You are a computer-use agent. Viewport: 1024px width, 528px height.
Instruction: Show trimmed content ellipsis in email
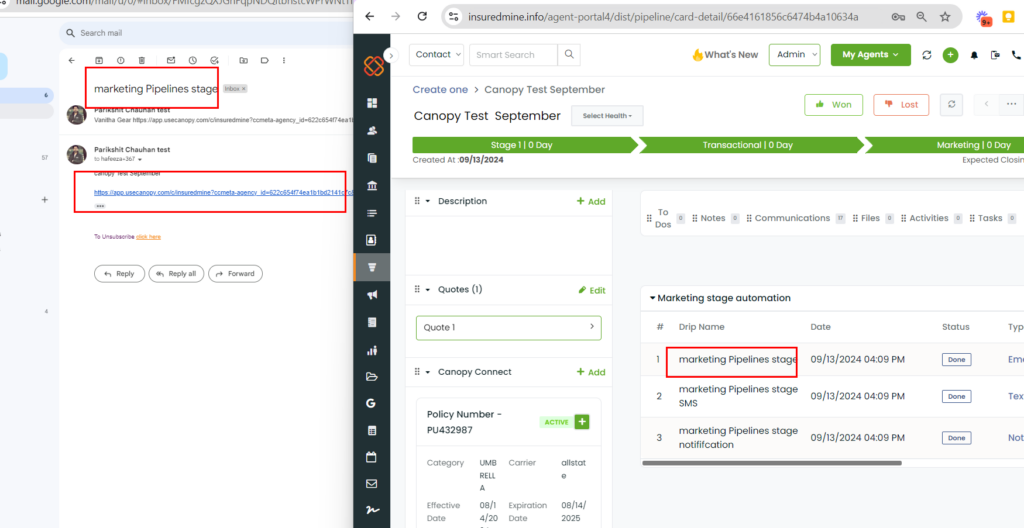pyautogui.click(x=100, y=206)
